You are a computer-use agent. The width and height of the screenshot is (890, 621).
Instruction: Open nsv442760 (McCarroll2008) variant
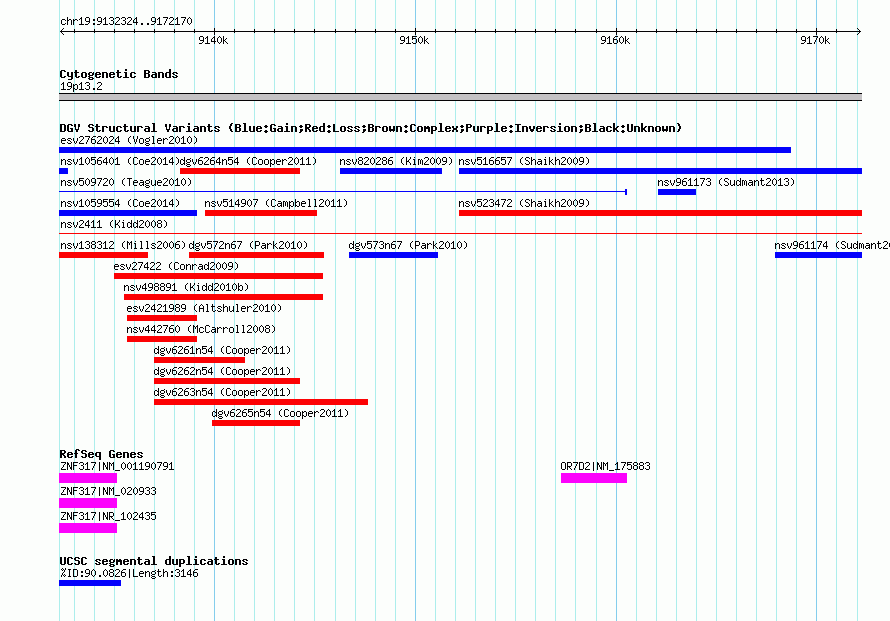tap(201, 329)
